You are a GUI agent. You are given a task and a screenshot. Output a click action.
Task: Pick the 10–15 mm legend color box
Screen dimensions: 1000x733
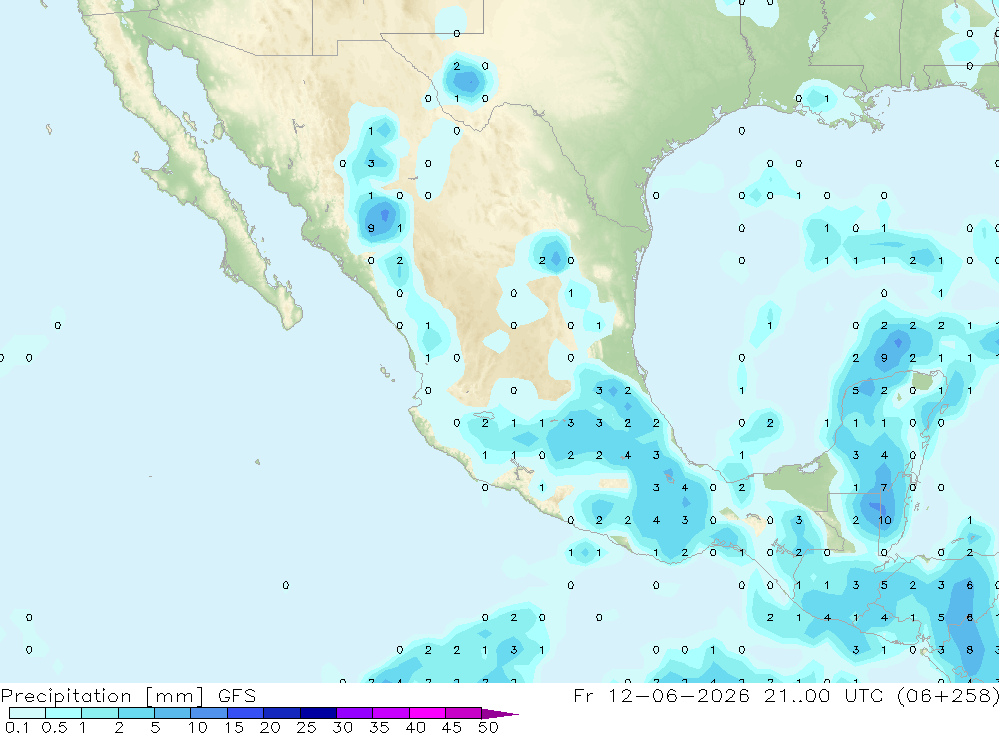tap(209, 713)
